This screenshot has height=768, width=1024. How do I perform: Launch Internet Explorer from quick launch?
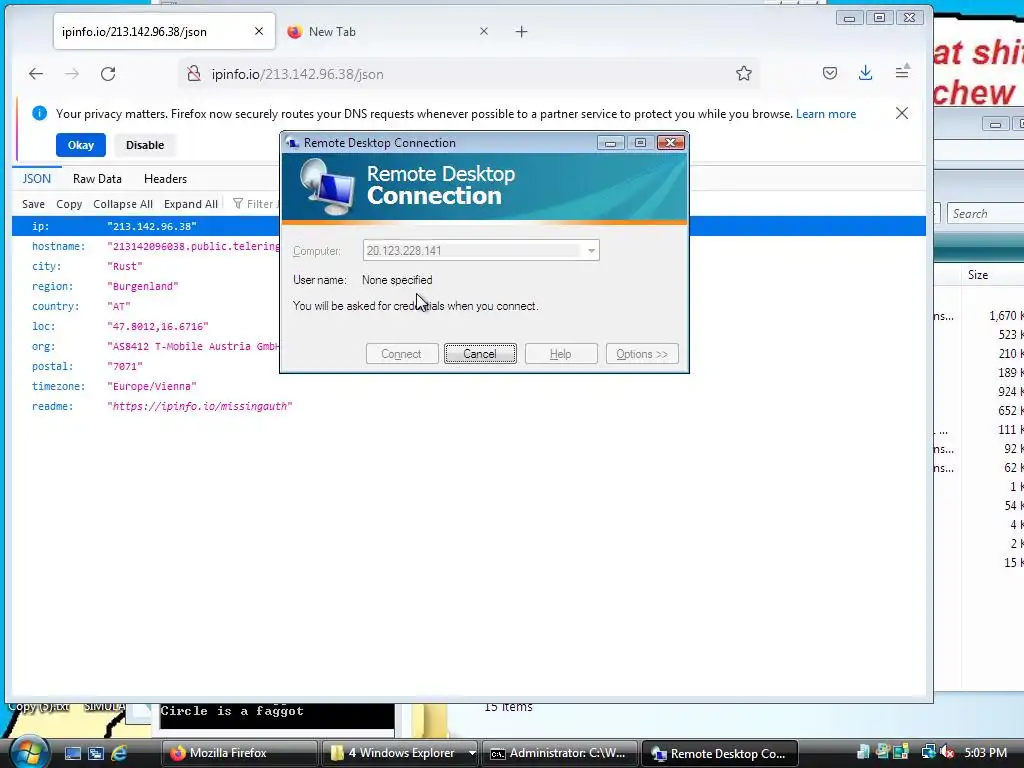point(119,753)
